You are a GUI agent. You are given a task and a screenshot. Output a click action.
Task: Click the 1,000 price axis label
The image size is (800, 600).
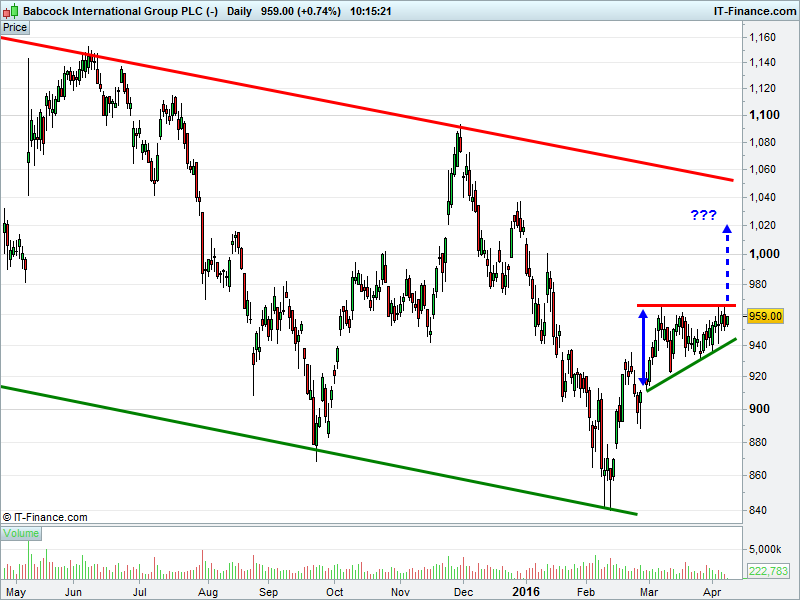pyautogui.click(x=764, y=254)
